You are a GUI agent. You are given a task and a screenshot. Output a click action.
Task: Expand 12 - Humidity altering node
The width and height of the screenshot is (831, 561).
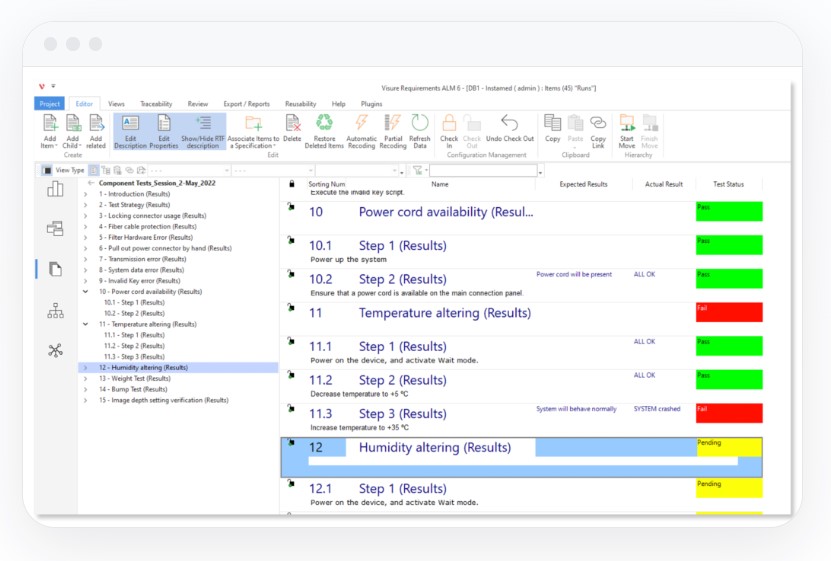pos(85,368)
